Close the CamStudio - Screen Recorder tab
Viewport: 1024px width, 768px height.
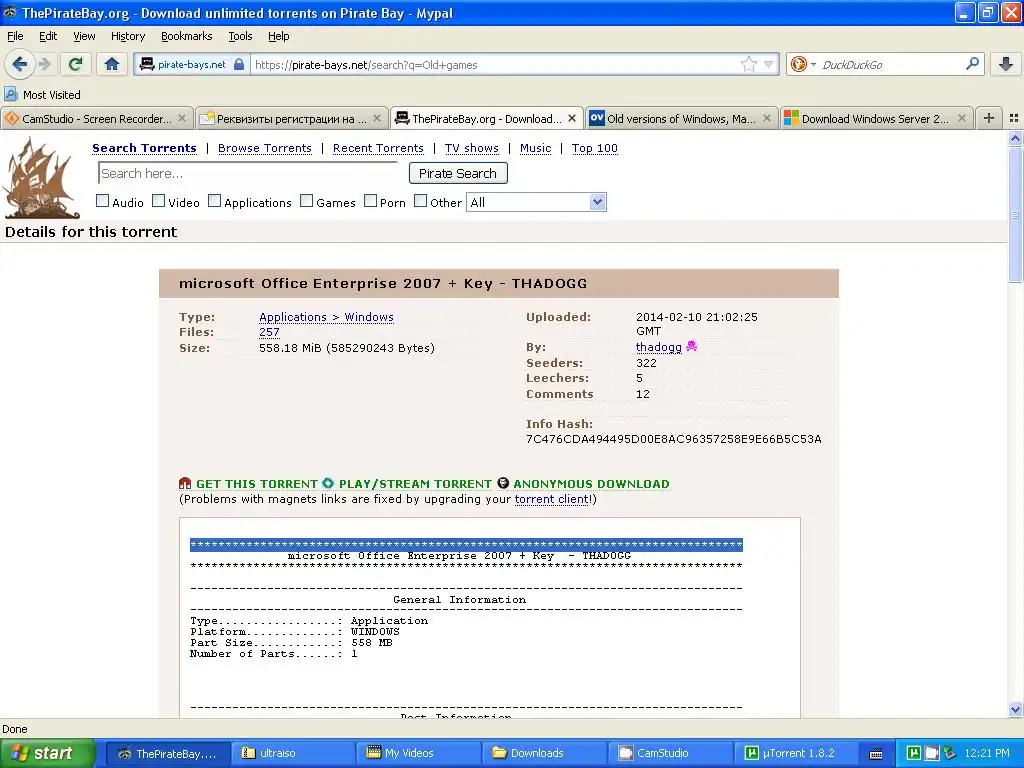[x=182, y=118]
